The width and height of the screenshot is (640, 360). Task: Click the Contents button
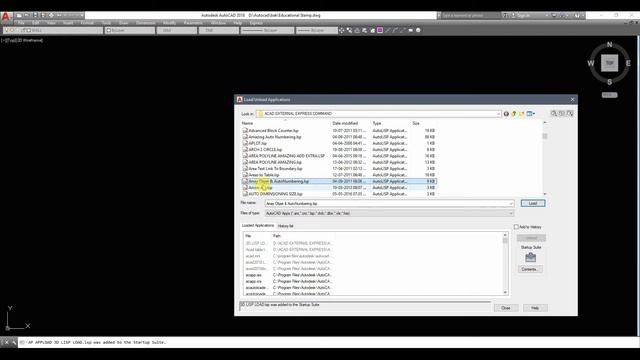tap(530, 269)
